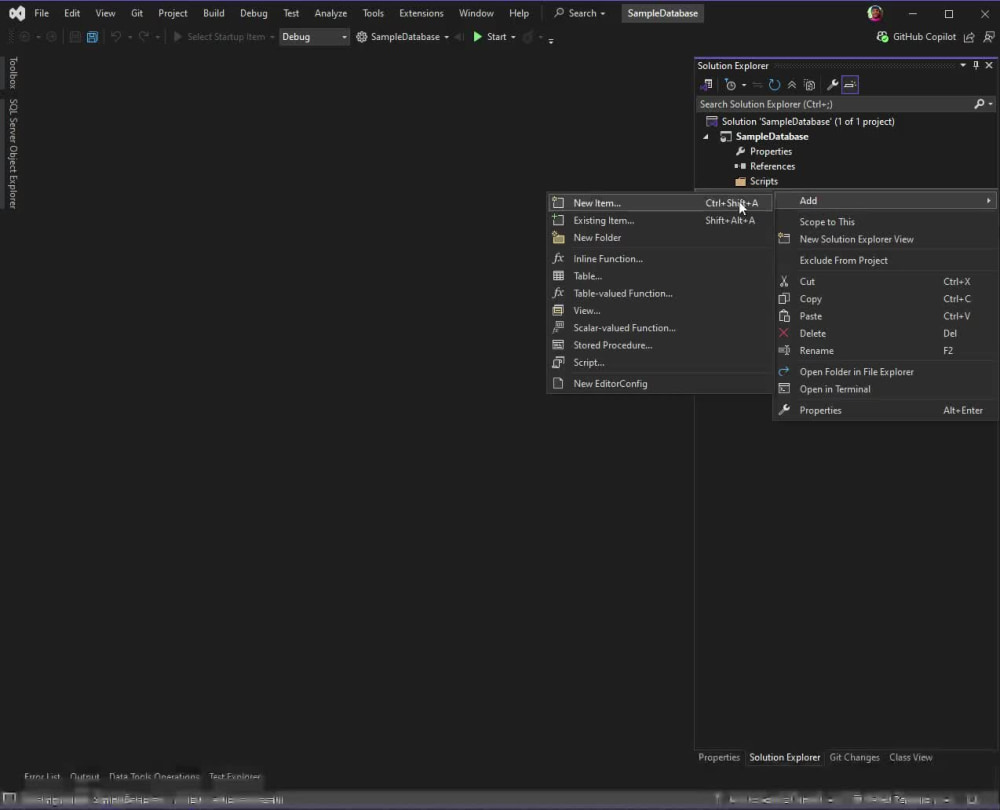Image resolution: width=1000 pixels, height=810 pixels.
Task: Select the Solution 'SampleDatabase' root node
Action: click(807, 122)
